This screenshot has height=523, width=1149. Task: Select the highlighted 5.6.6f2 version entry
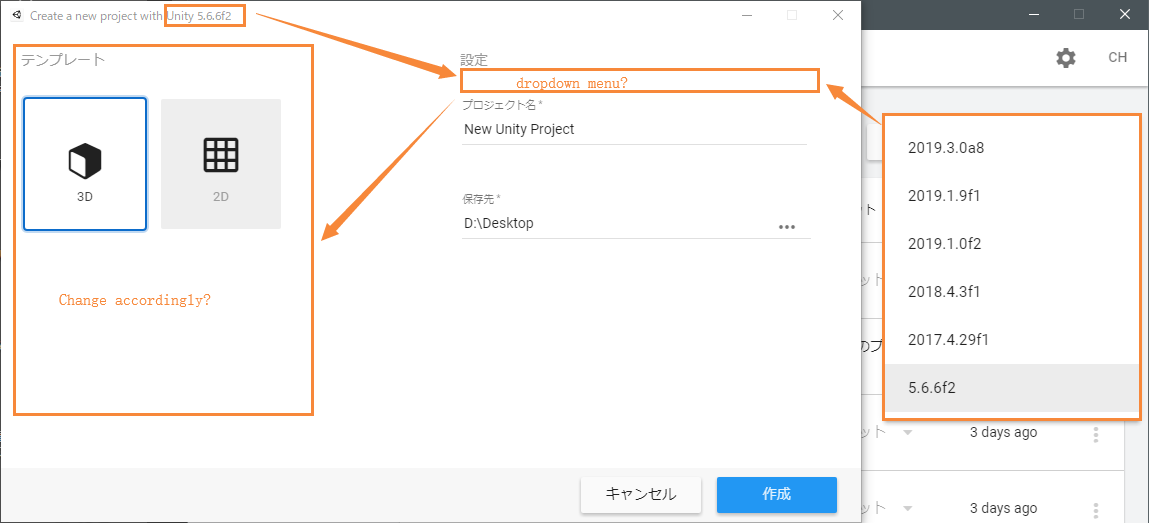click(1011, 388)
